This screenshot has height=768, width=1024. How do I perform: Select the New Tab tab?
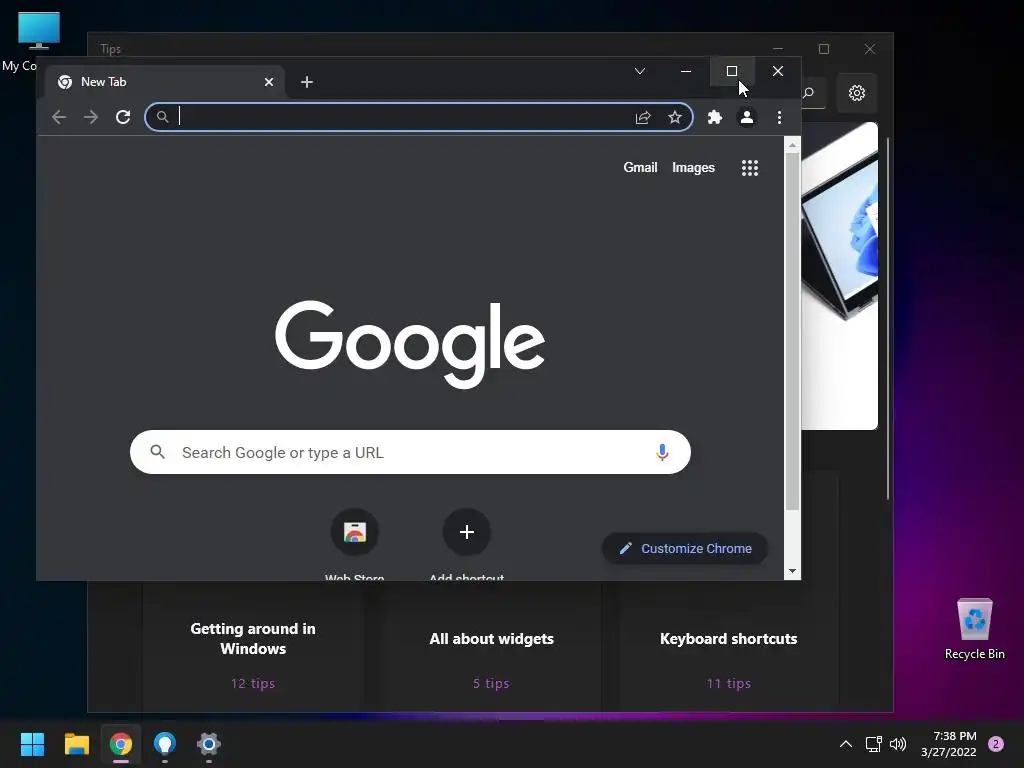(x=166, y=82)
